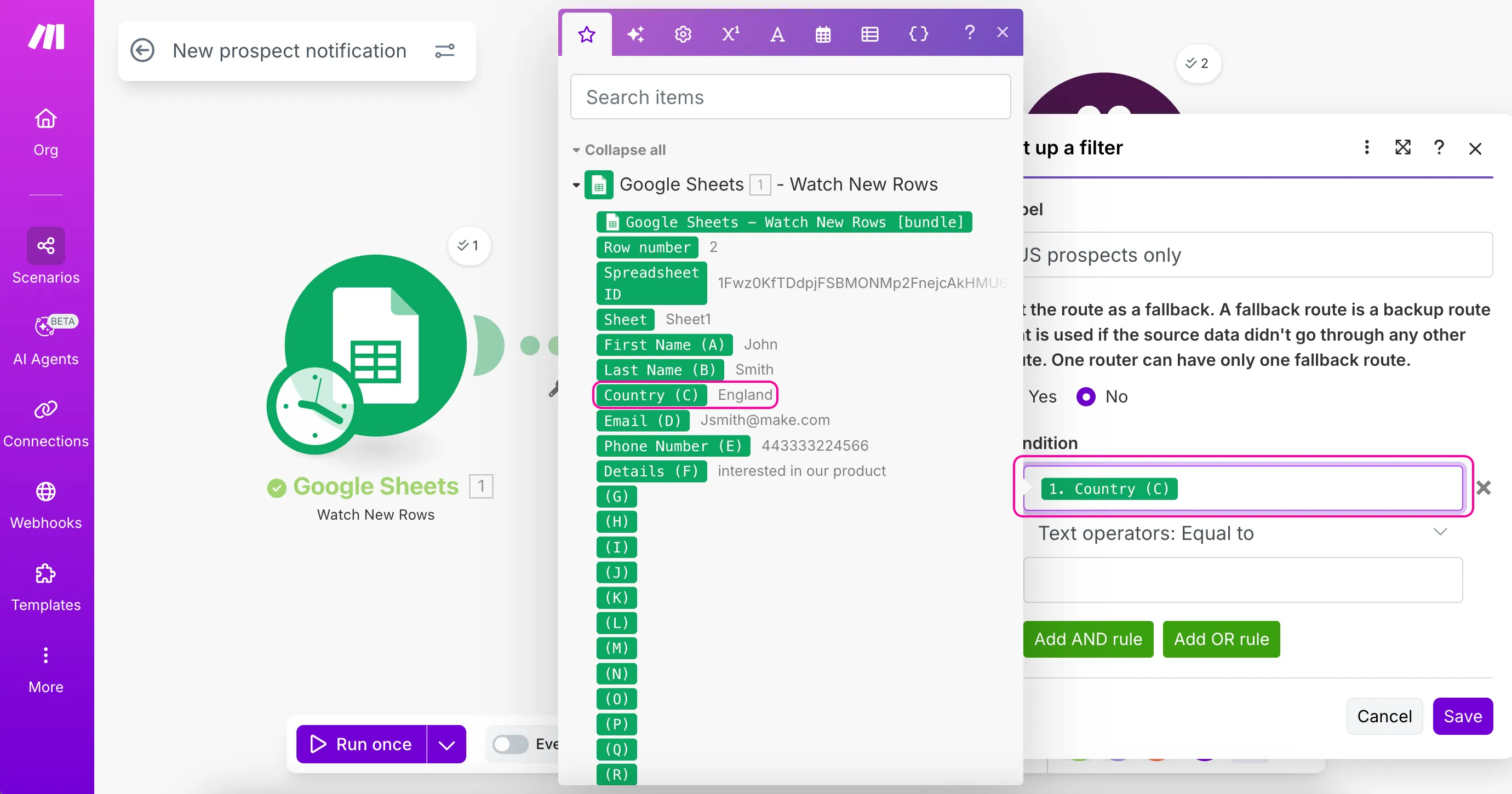This screenshot has height=794, width=1512.
Task: Open scenario settings sliders icon
Action: pos(445,51)
